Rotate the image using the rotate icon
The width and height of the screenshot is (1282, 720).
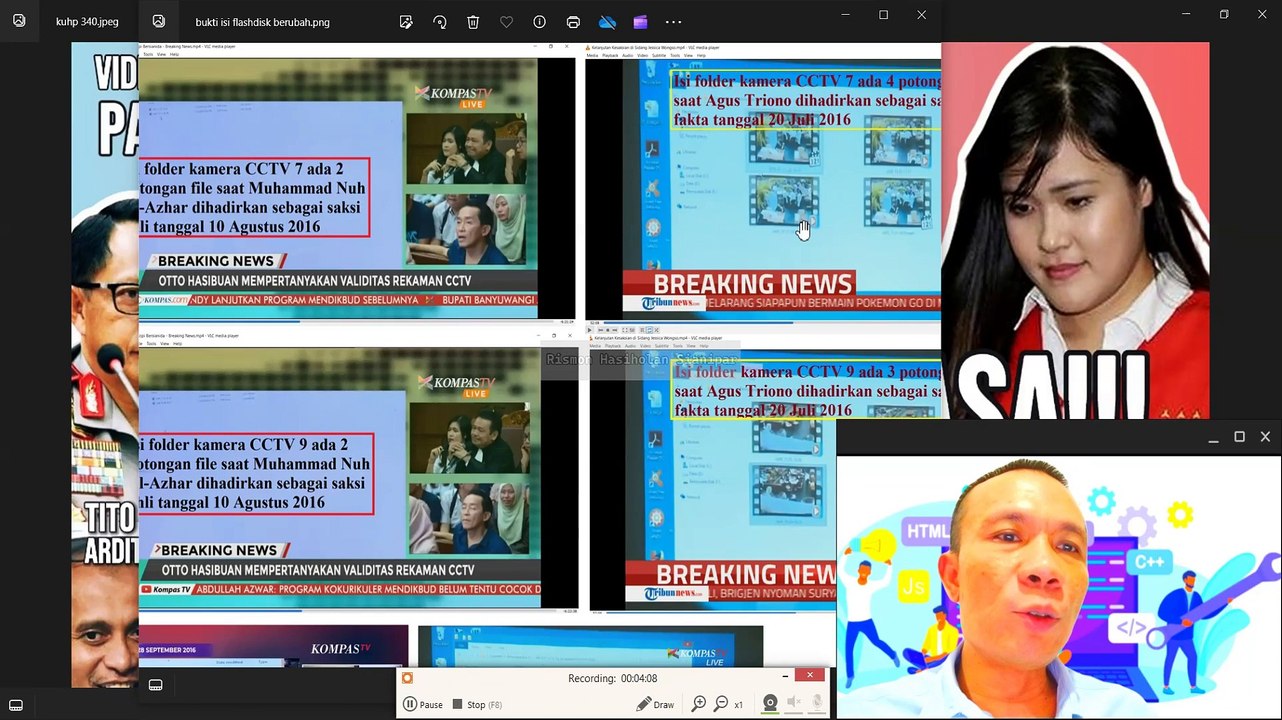pyautogui.click(x=439, y=21)
